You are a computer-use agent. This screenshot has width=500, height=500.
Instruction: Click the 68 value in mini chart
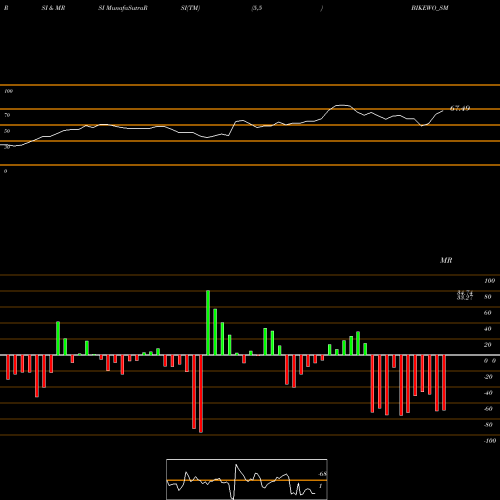pos(322,474)
